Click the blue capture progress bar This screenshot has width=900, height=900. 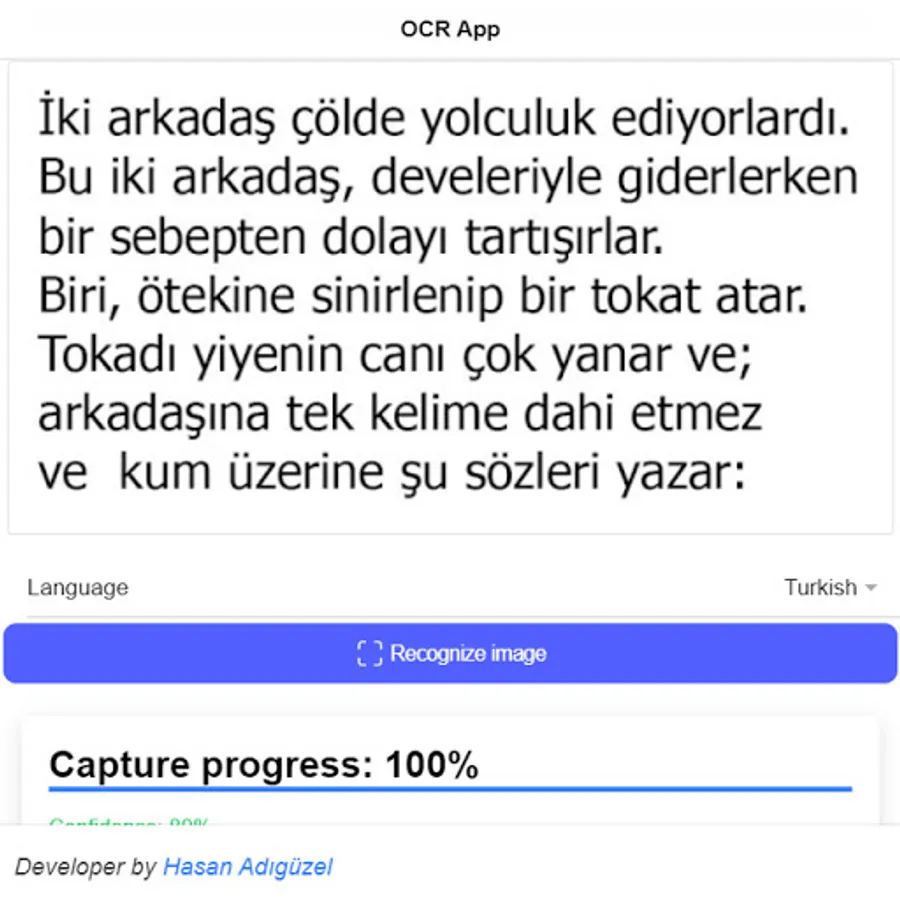point(450,789)
